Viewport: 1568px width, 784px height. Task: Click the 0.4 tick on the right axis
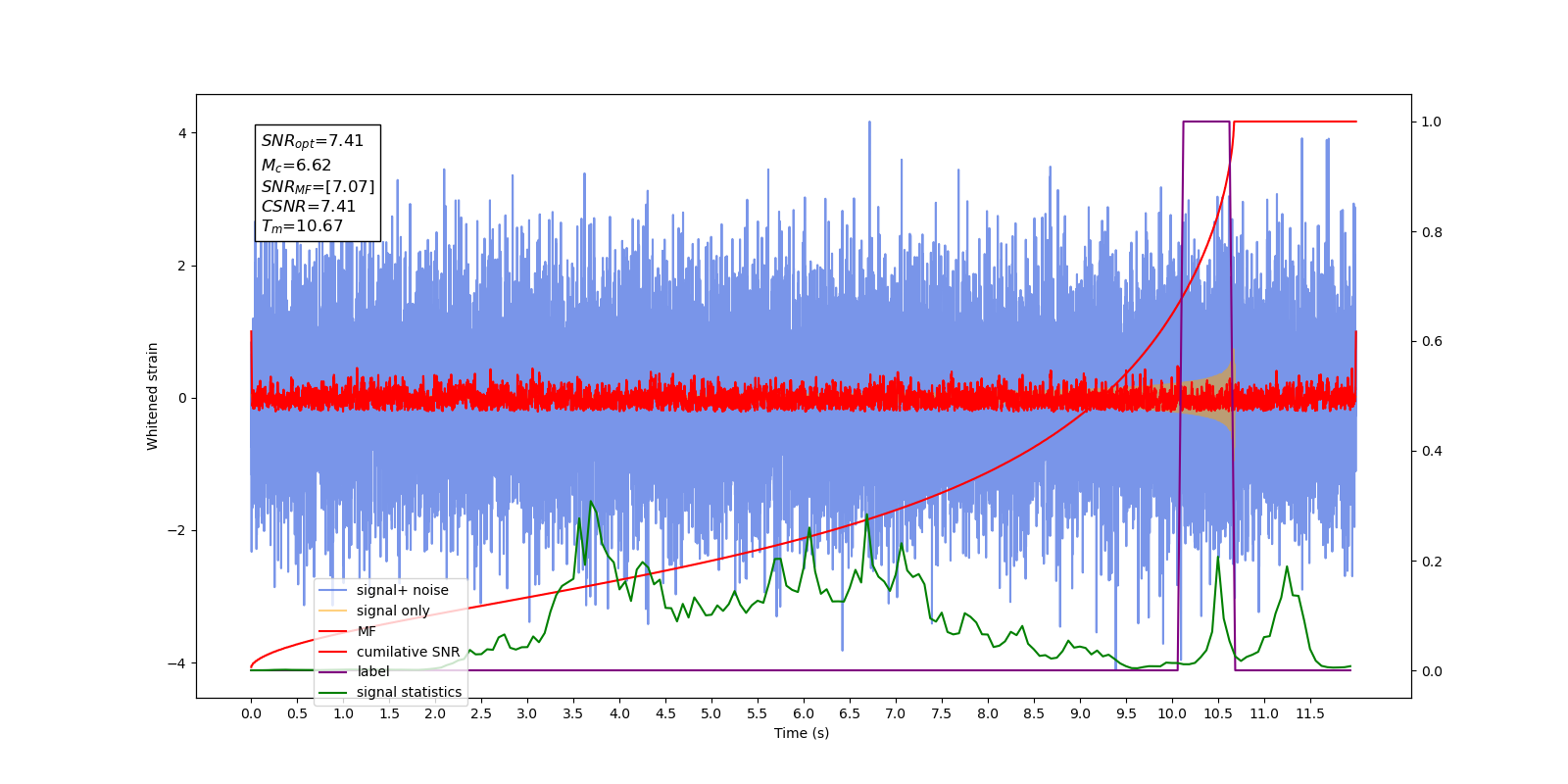(x=1432, y=452)
